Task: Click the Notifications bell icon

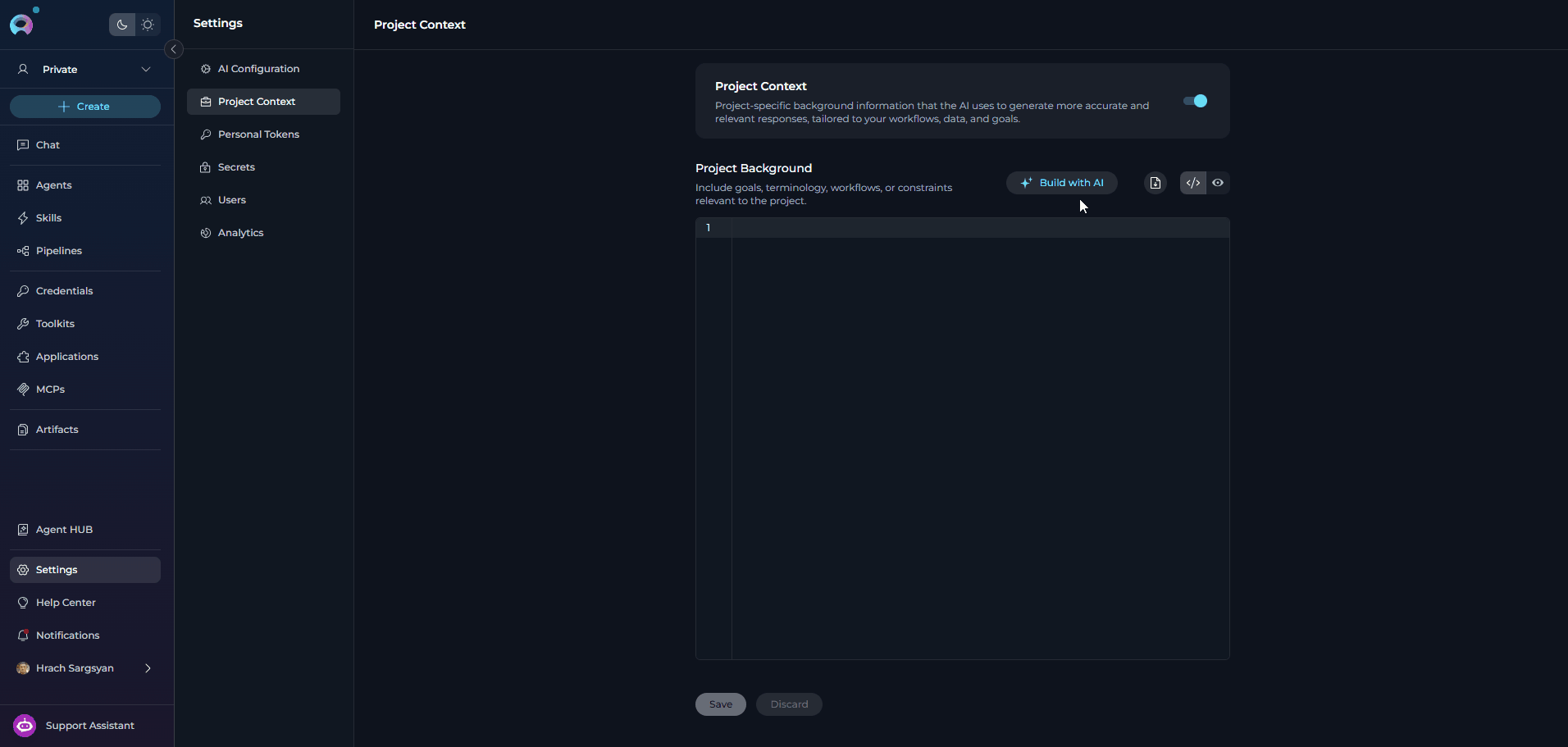Action: point(23,635)
